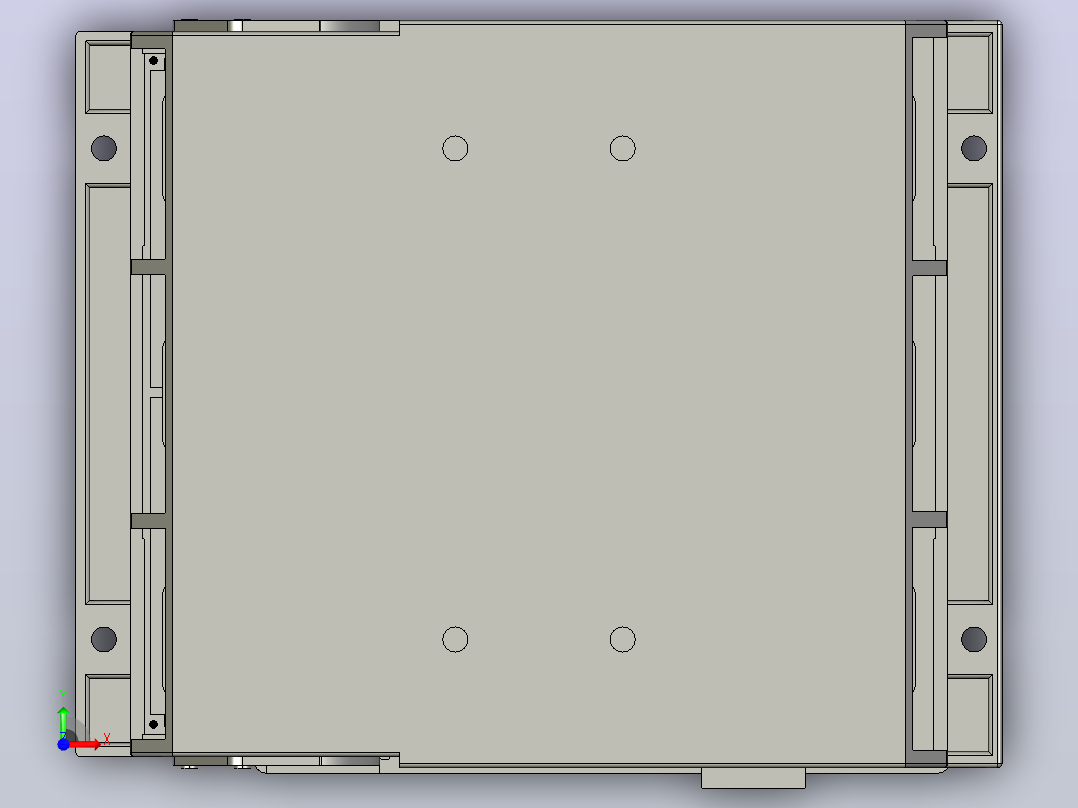Pick the lower dark mounting hole on right flange
The width and height of the screenshot is (1078, 808).
coord(974,639)
